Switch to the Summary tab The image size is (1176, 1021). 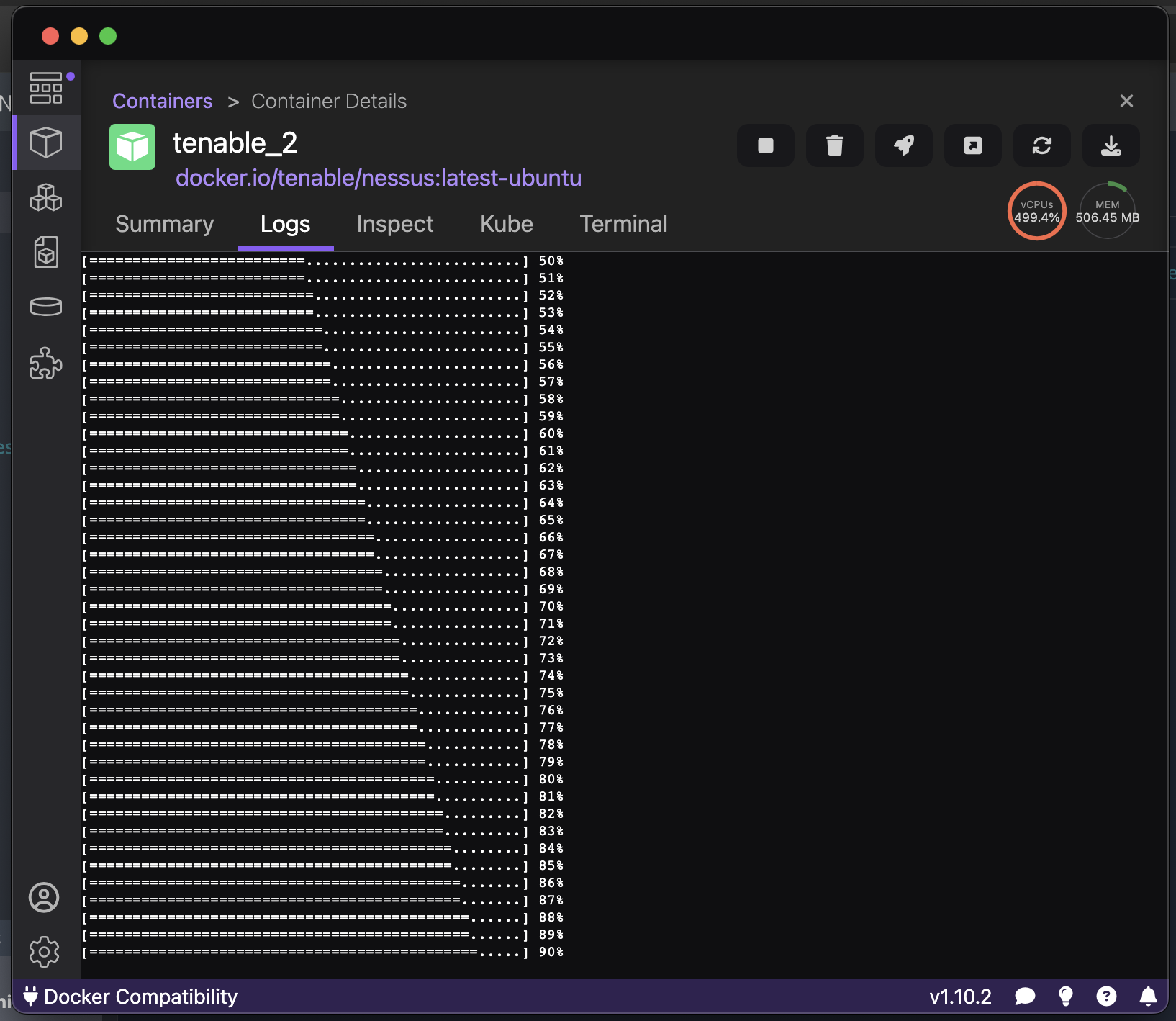pyautogui.click(x=165, y=224)
